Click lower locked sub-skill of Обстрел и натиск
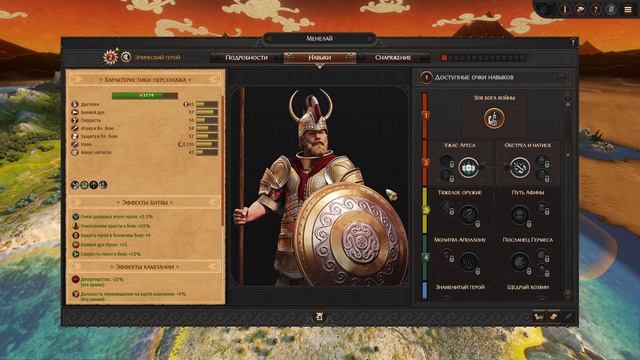This screenshot has width=640, height=360. point(542,176)
